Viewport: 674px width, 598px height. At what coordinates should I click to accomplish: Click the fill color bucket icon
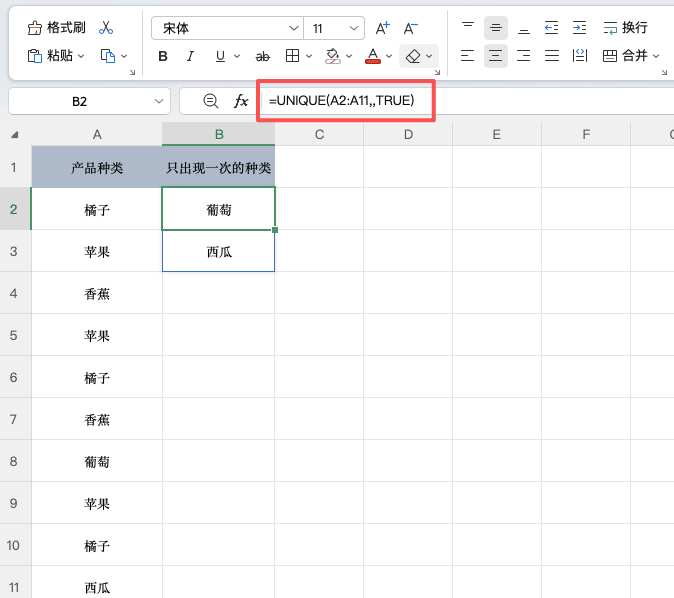coord(333,56)
